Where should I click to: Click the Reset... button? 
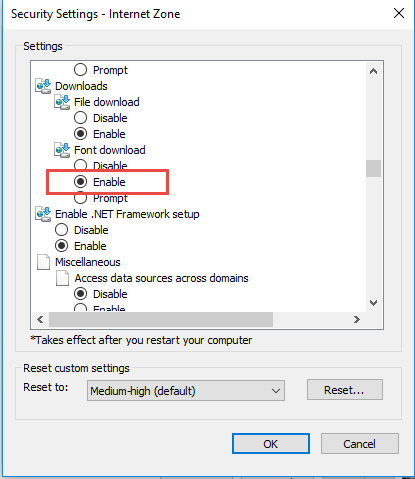click(x=345, y=390)
